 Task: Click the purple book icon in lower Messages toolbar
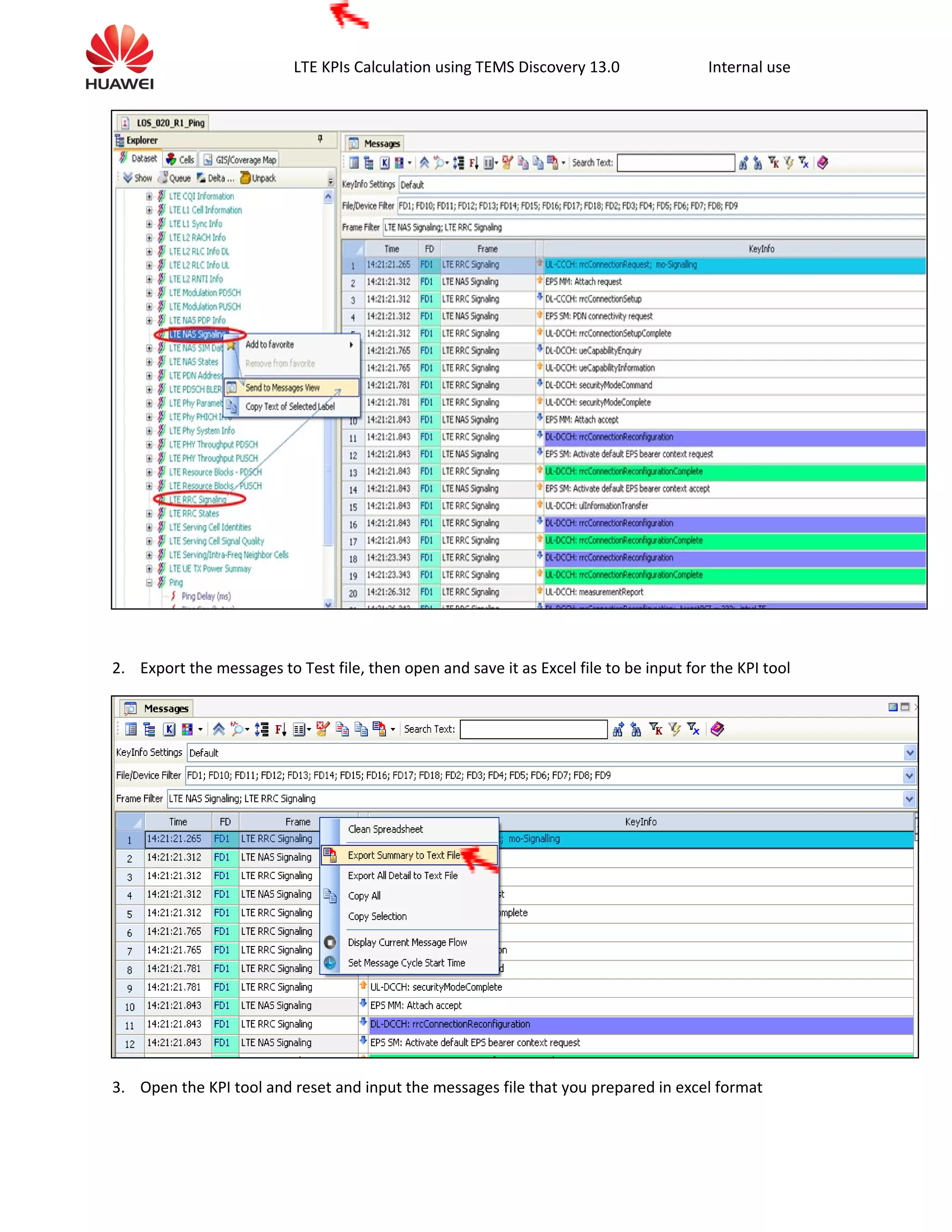click(x=717, y=729)
